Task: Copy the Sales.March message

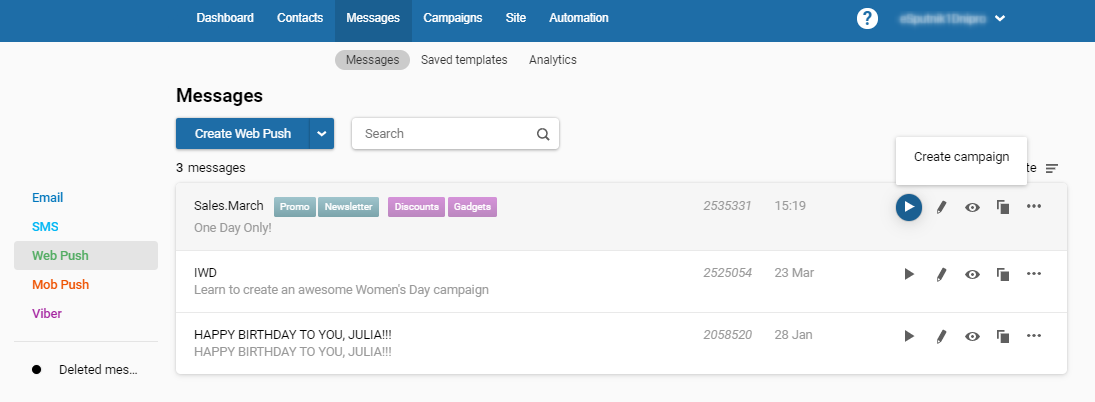Action: pos(1003,207)
